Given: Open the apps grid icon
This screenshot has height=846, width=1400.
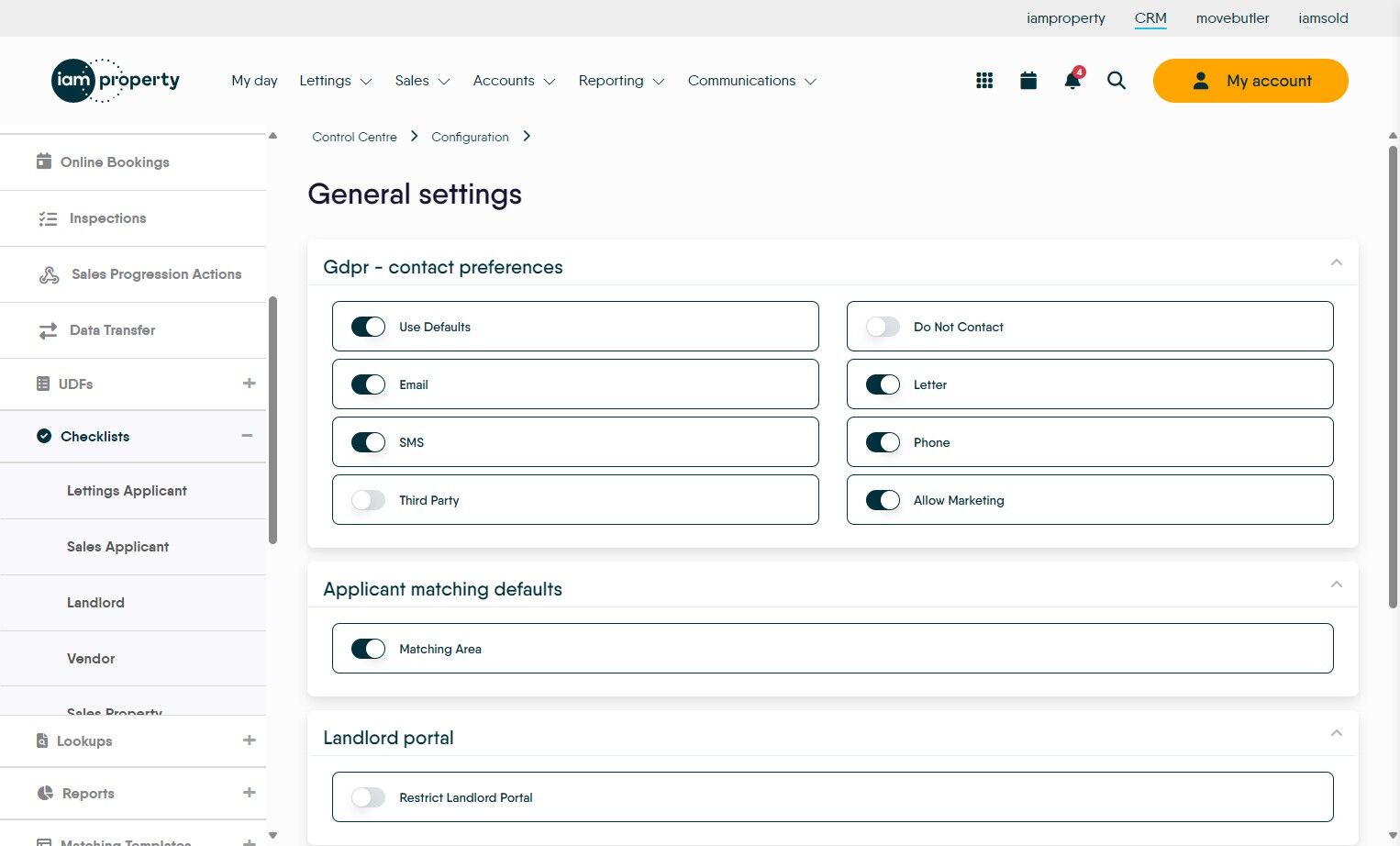Looking at the screenshot, I should pyautogui.click(x=984, y=81).
